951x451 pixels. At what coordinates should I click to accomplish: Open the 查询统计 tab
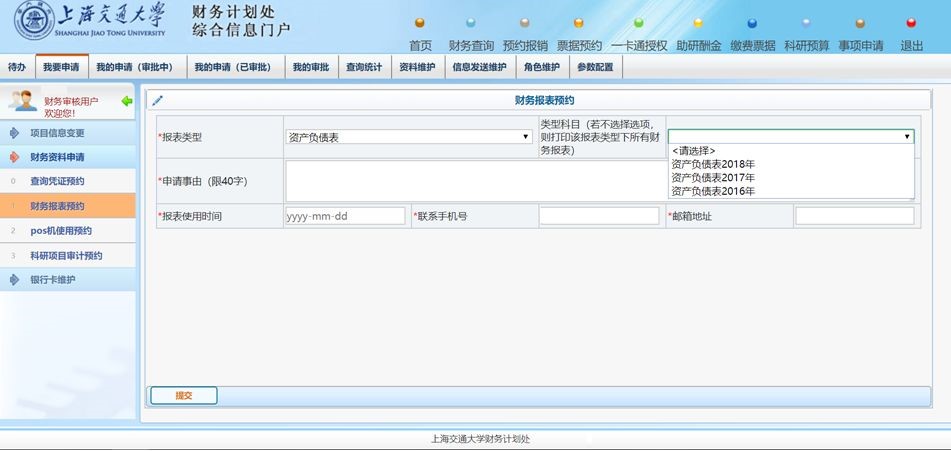point(364,67)
